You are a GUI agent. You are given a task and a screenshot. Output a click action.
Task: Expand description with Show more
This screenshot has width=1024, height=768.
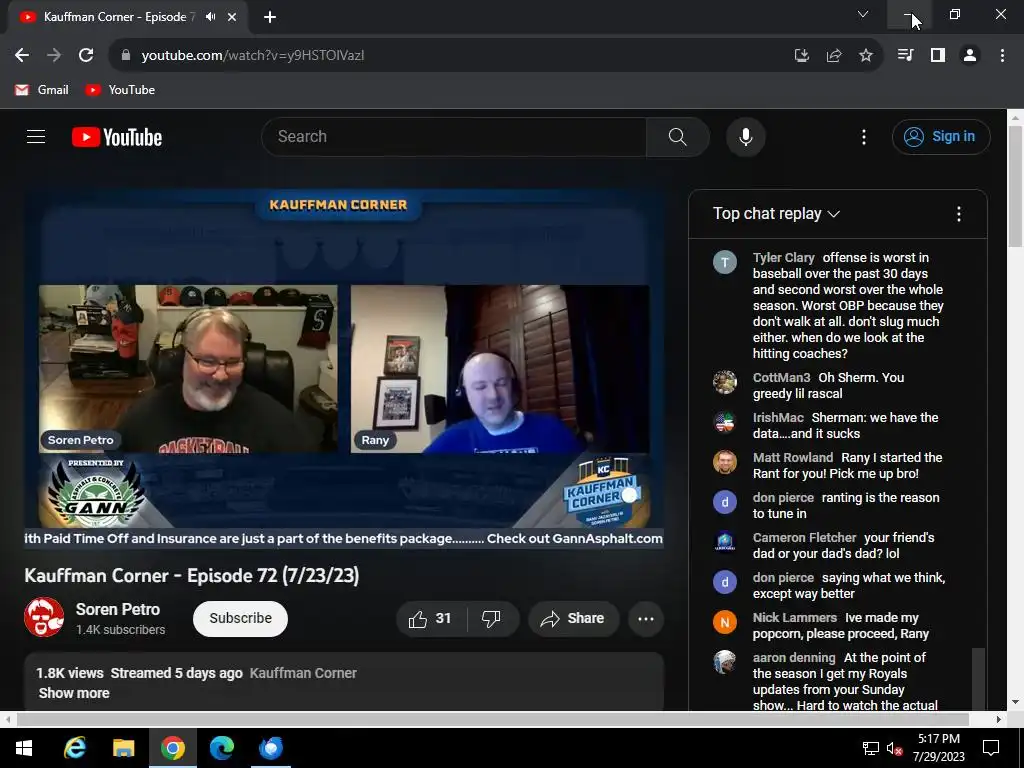pyautogui.click(x=74, y=693)
